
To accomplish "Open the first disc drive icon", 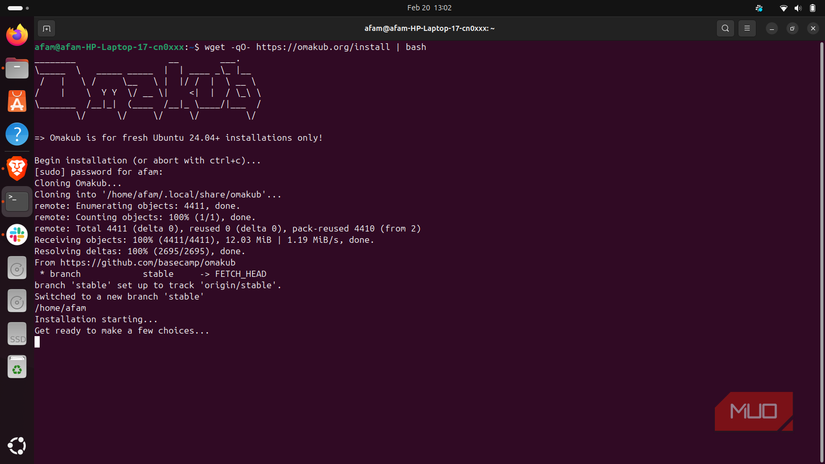I will click(x=17, y=268).
